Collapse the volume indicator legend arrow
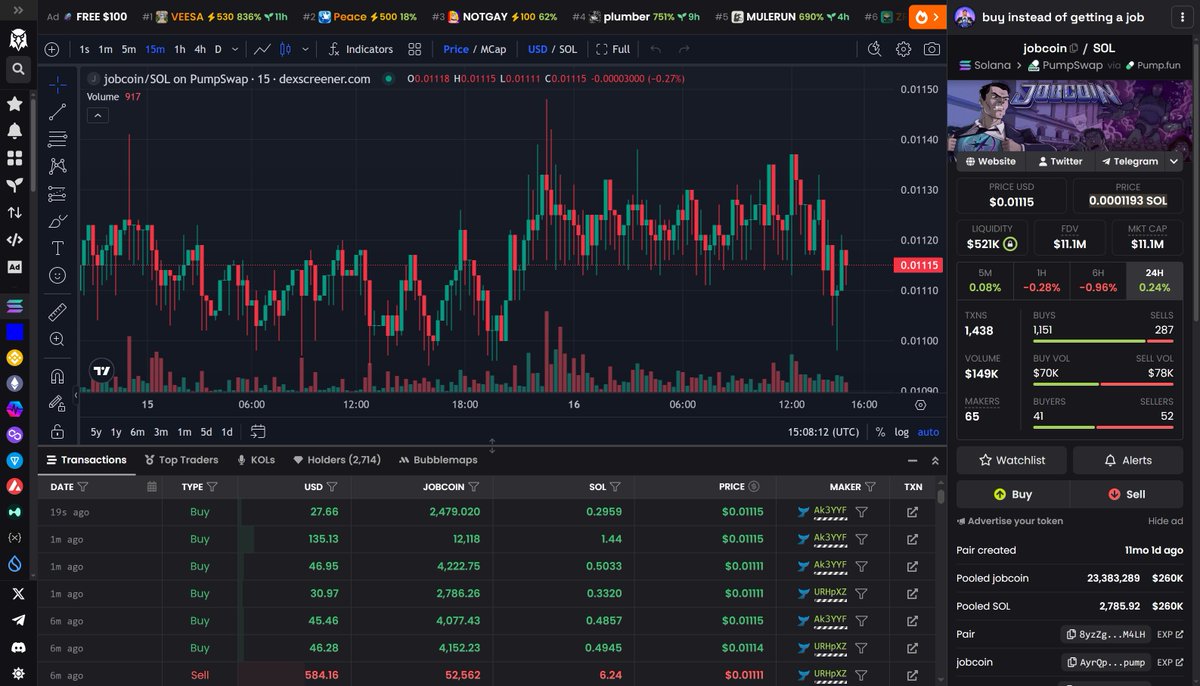This screenshot has width=1200, height=686. pyautogui.click(x=98, y=115)
